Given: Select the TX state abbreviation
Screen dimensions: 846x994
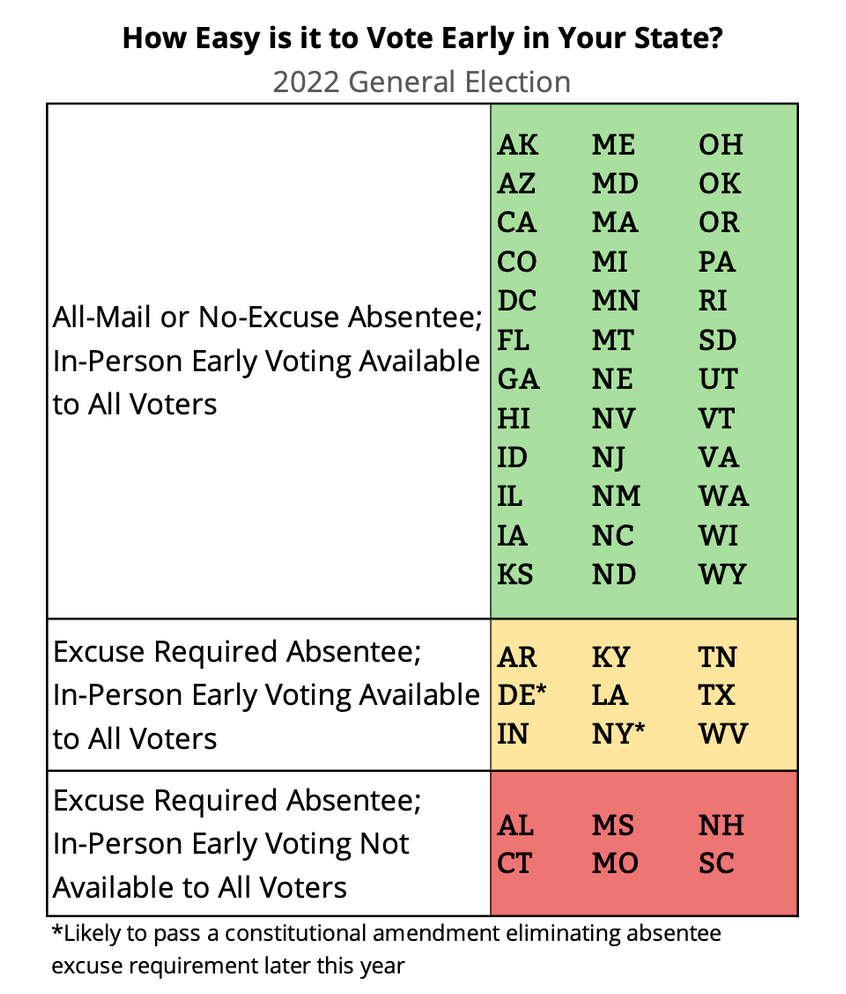Looking at the screenshot, I should pos(717,695).
